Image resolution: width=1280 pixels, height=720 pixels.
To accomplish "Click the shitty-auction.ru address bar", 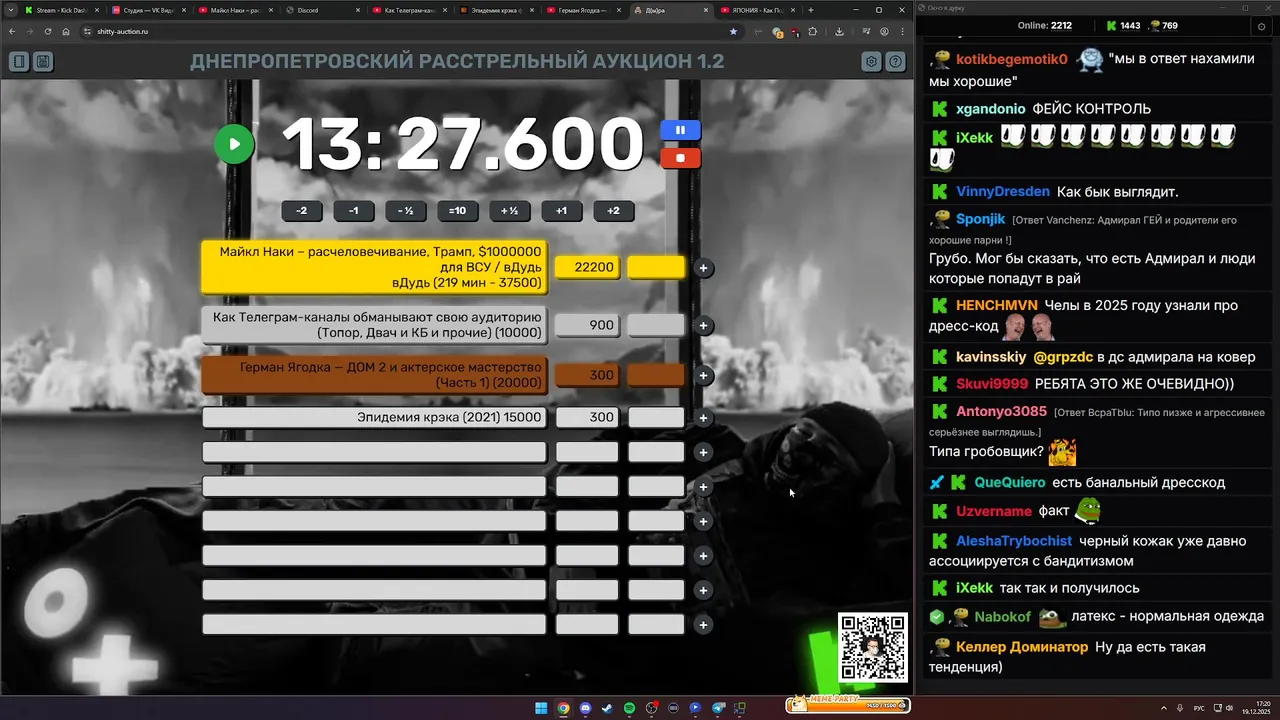I will (412, 31).
